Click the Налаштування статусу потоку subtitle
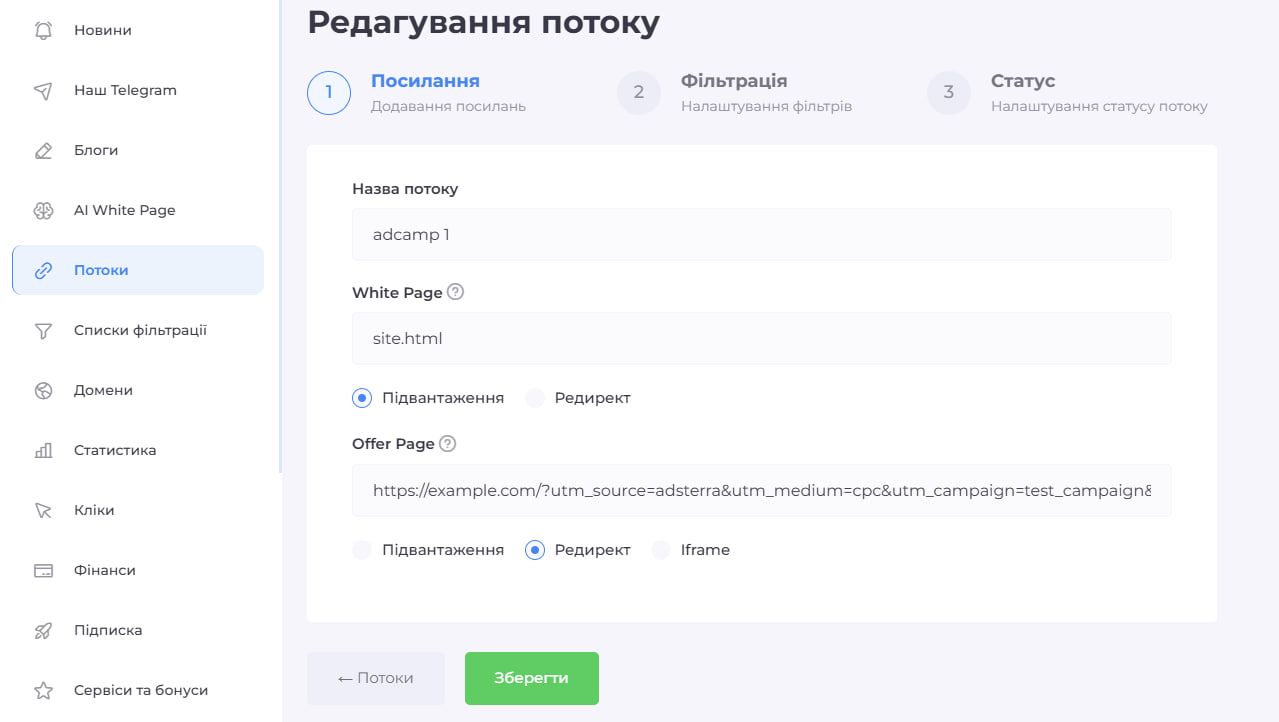Viewport: 1279px width, 722px height. (x=1099, y=106)
